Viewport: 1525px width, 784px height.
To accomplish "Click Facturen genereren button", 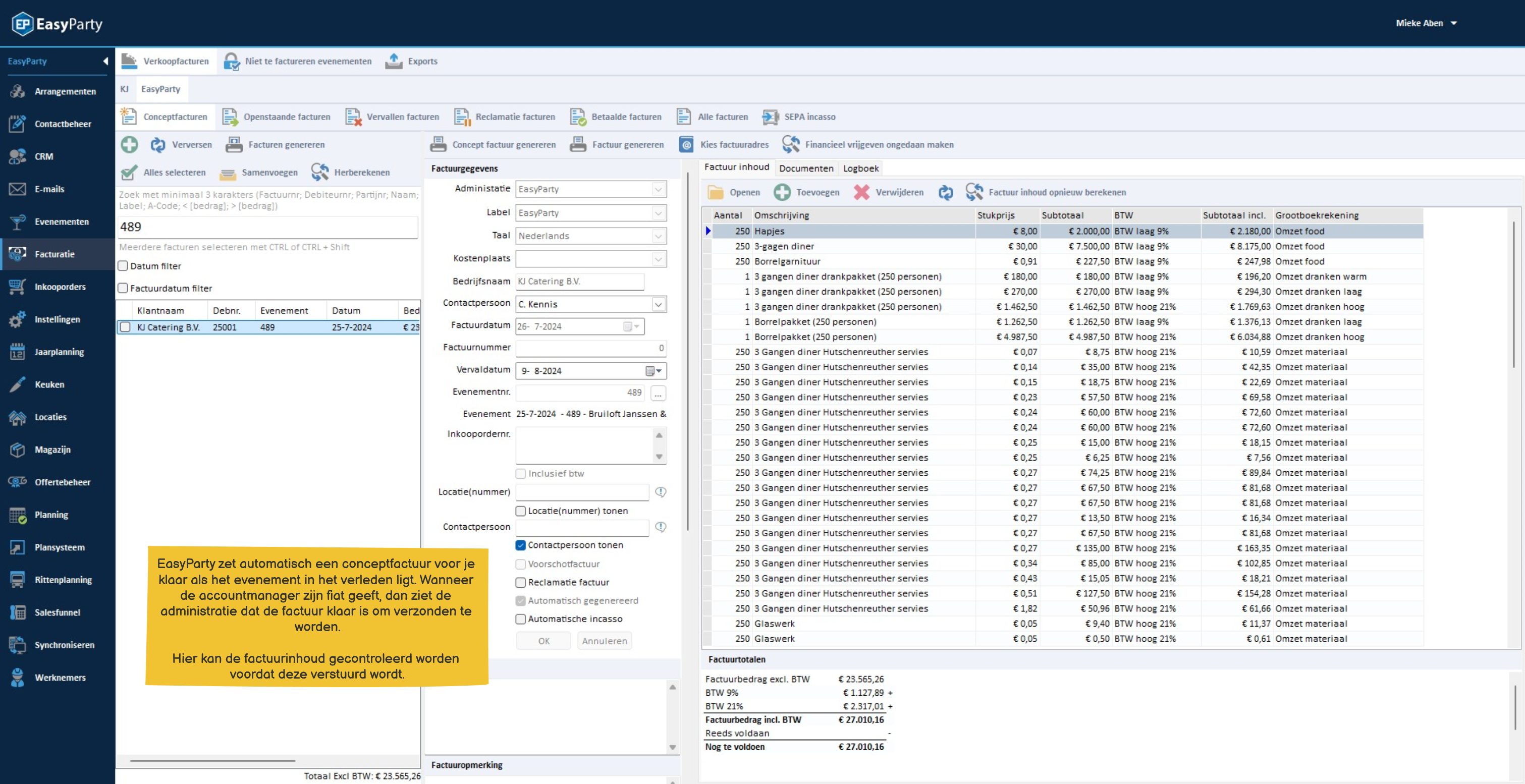I will click(276, 144).
